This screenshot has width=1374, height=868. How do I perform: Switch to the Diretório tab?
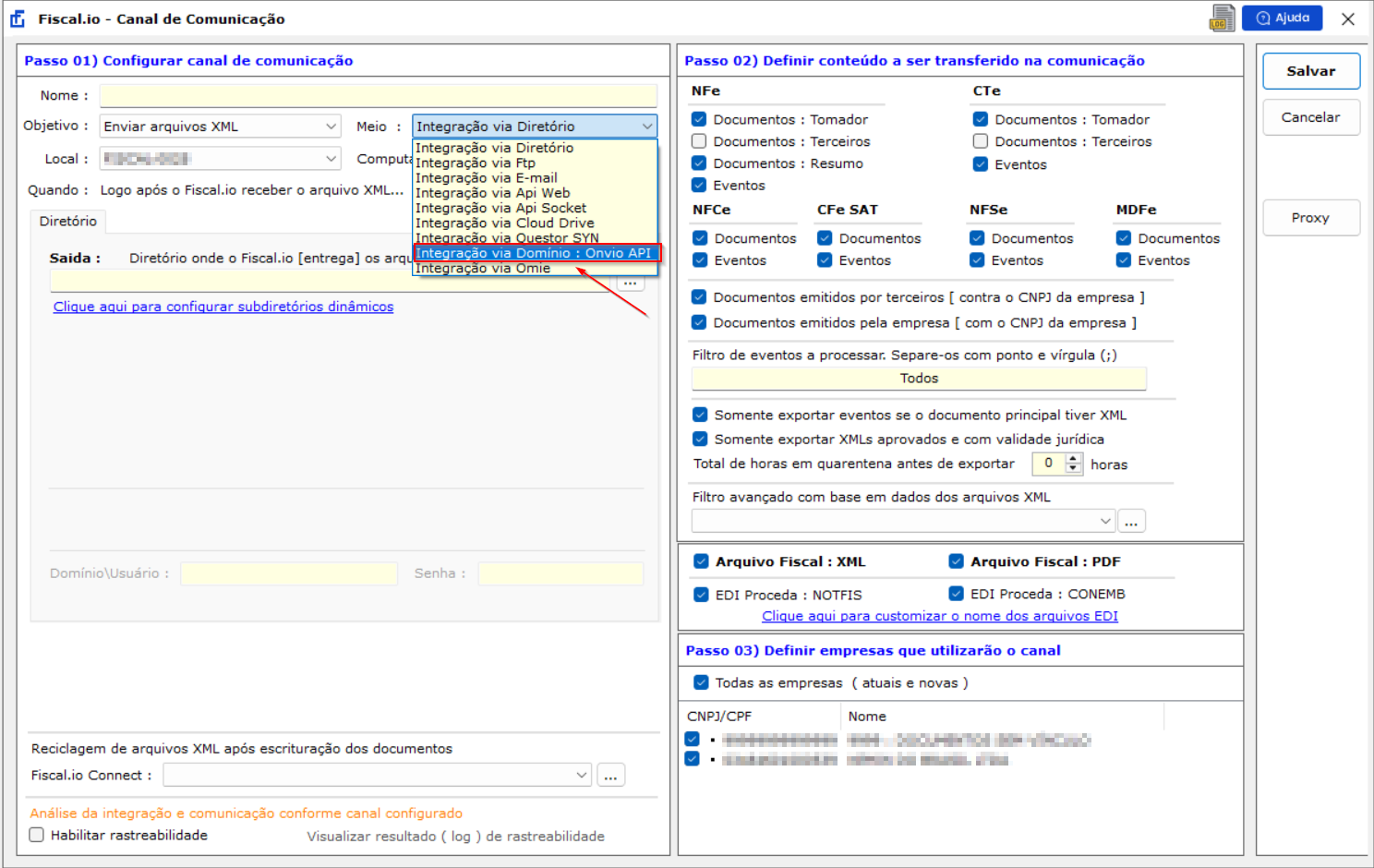68,222
